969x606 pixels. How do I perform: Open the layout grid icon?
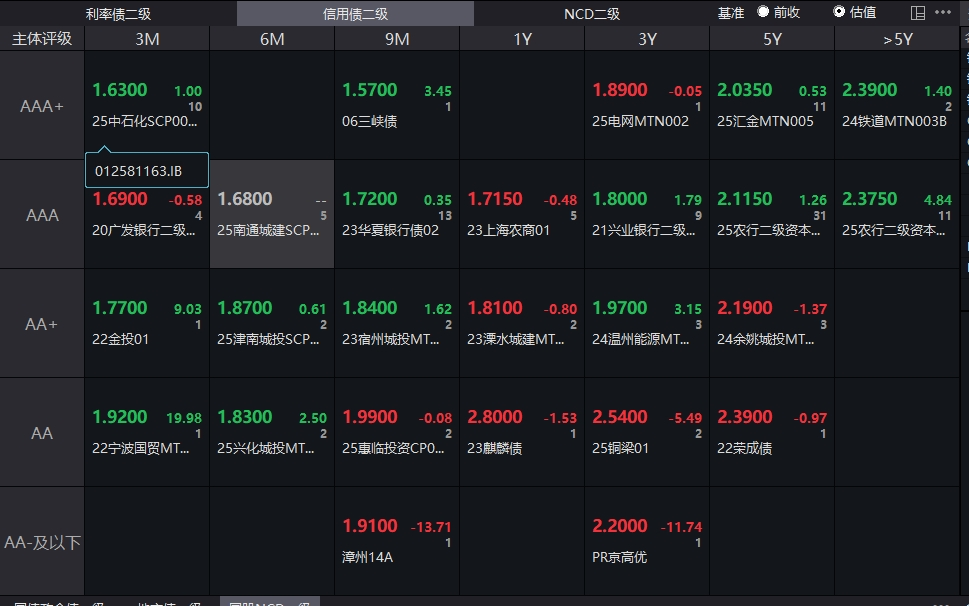coord(918,13)
